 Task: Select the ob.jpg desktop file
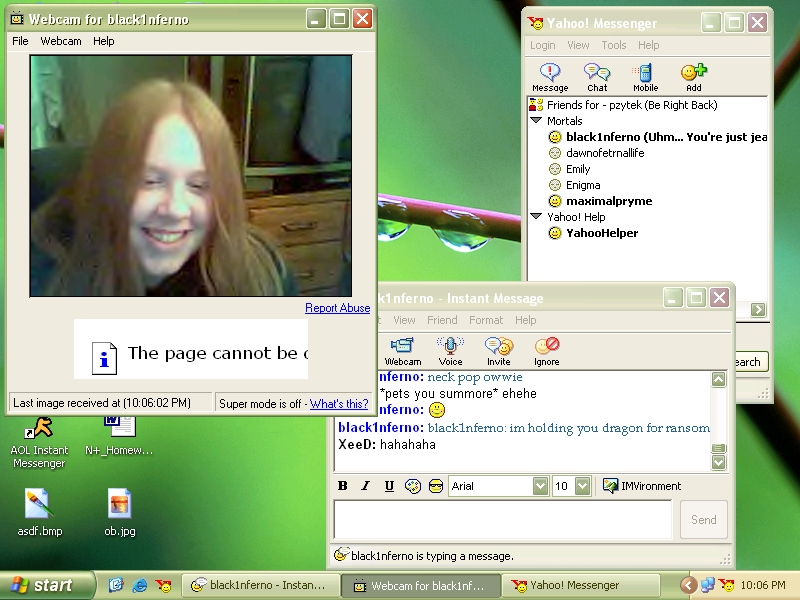[120, 512]
